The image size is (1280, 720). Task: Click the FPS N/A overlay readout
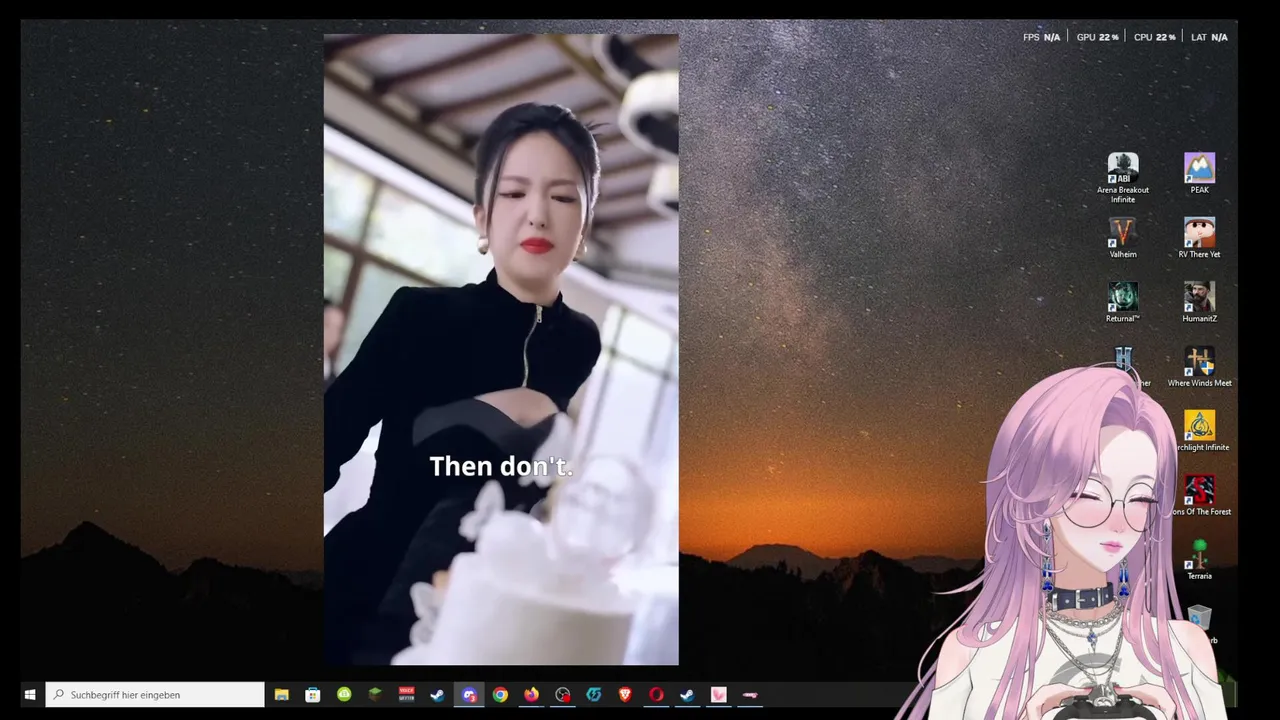(x=1041, y=37)
